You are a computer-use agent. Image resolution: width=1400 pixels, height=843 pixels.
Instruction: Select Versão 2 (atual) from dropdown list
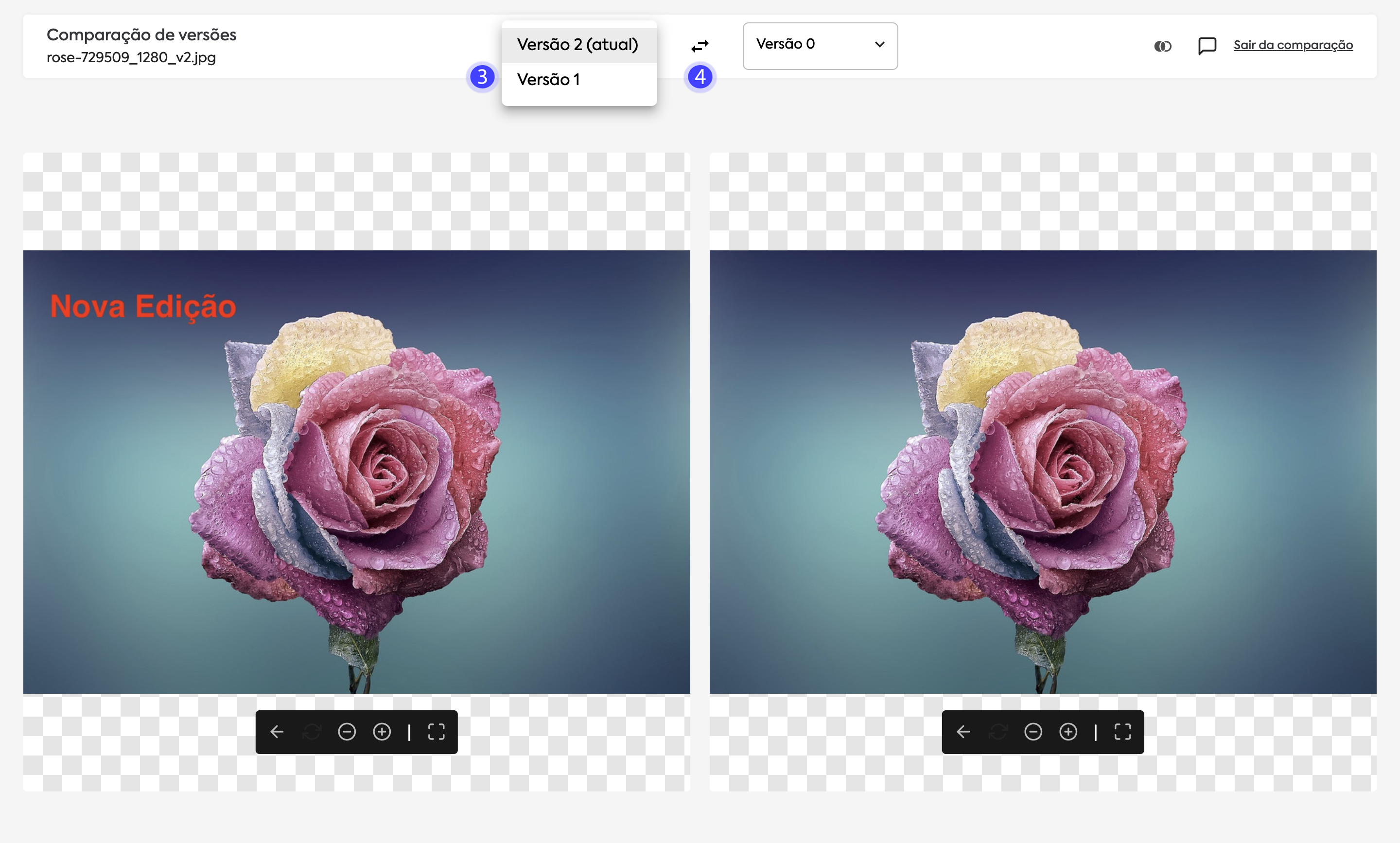577,44
